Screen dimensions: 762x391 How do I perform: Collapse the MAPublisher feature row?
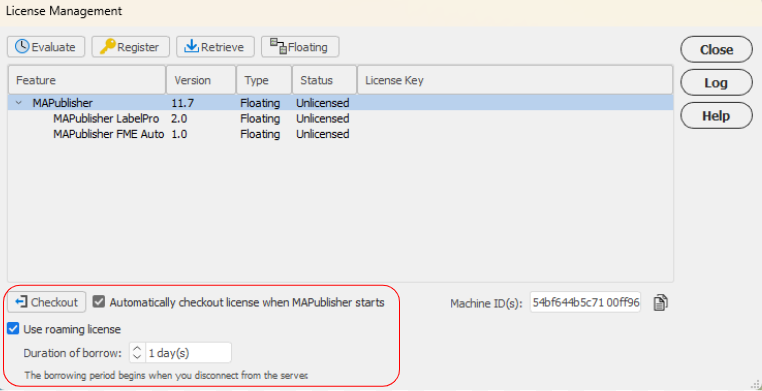point(19,103)
